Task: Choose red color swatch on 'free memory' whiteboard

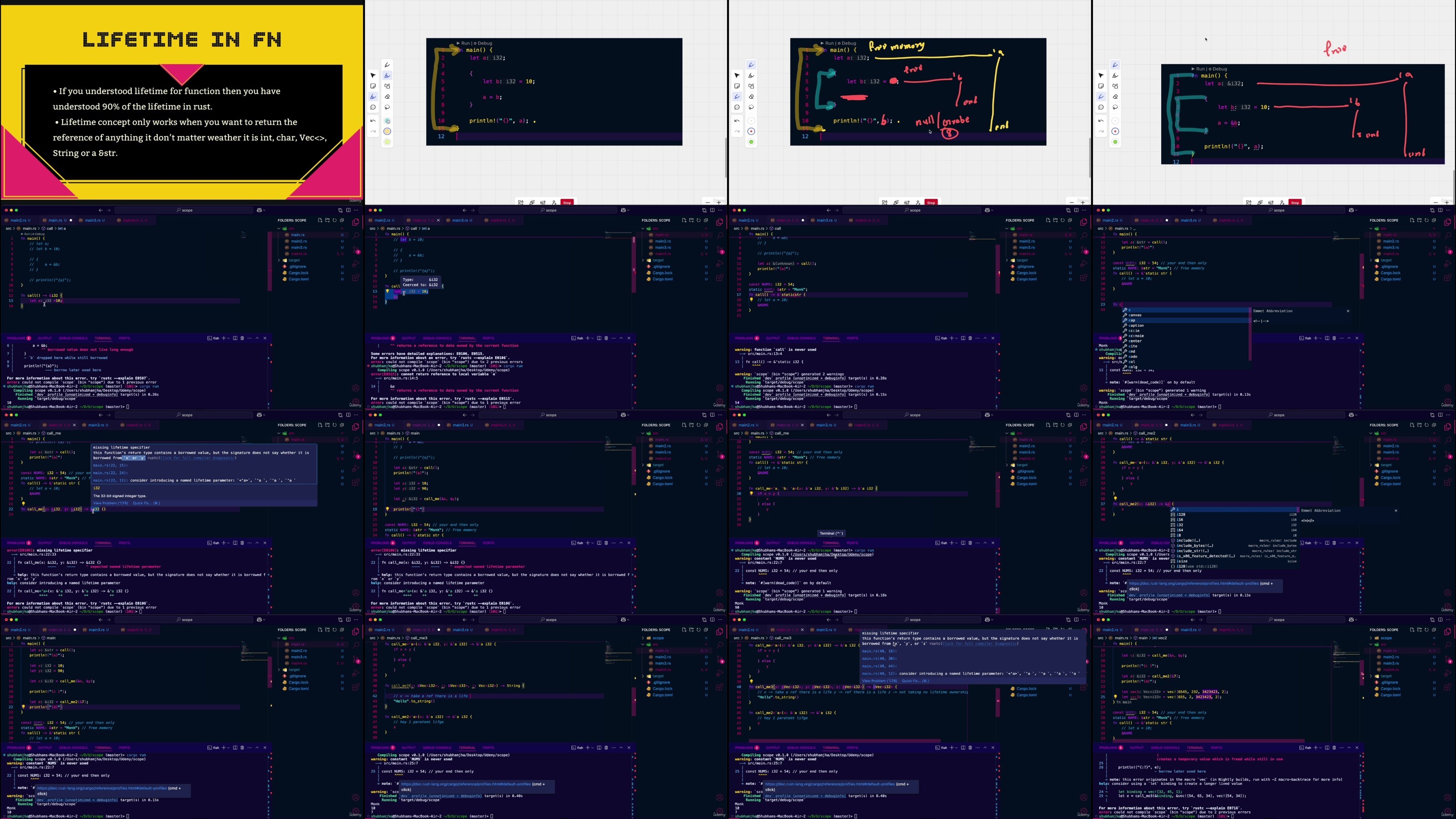Action: click(x=751, y=131)
